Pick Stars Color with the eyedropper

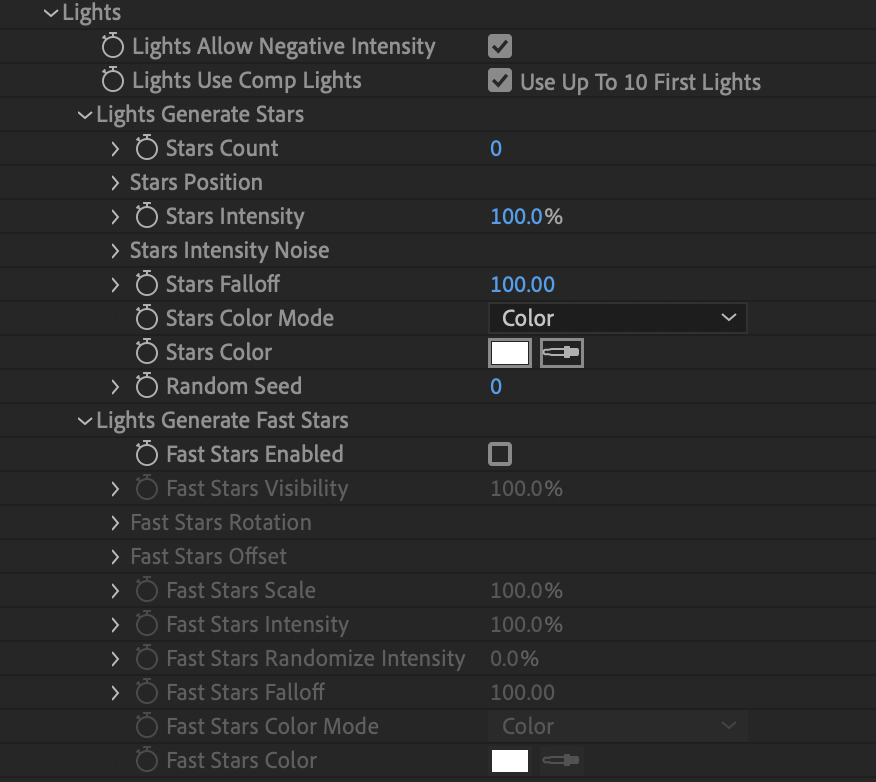click(561, 352)
